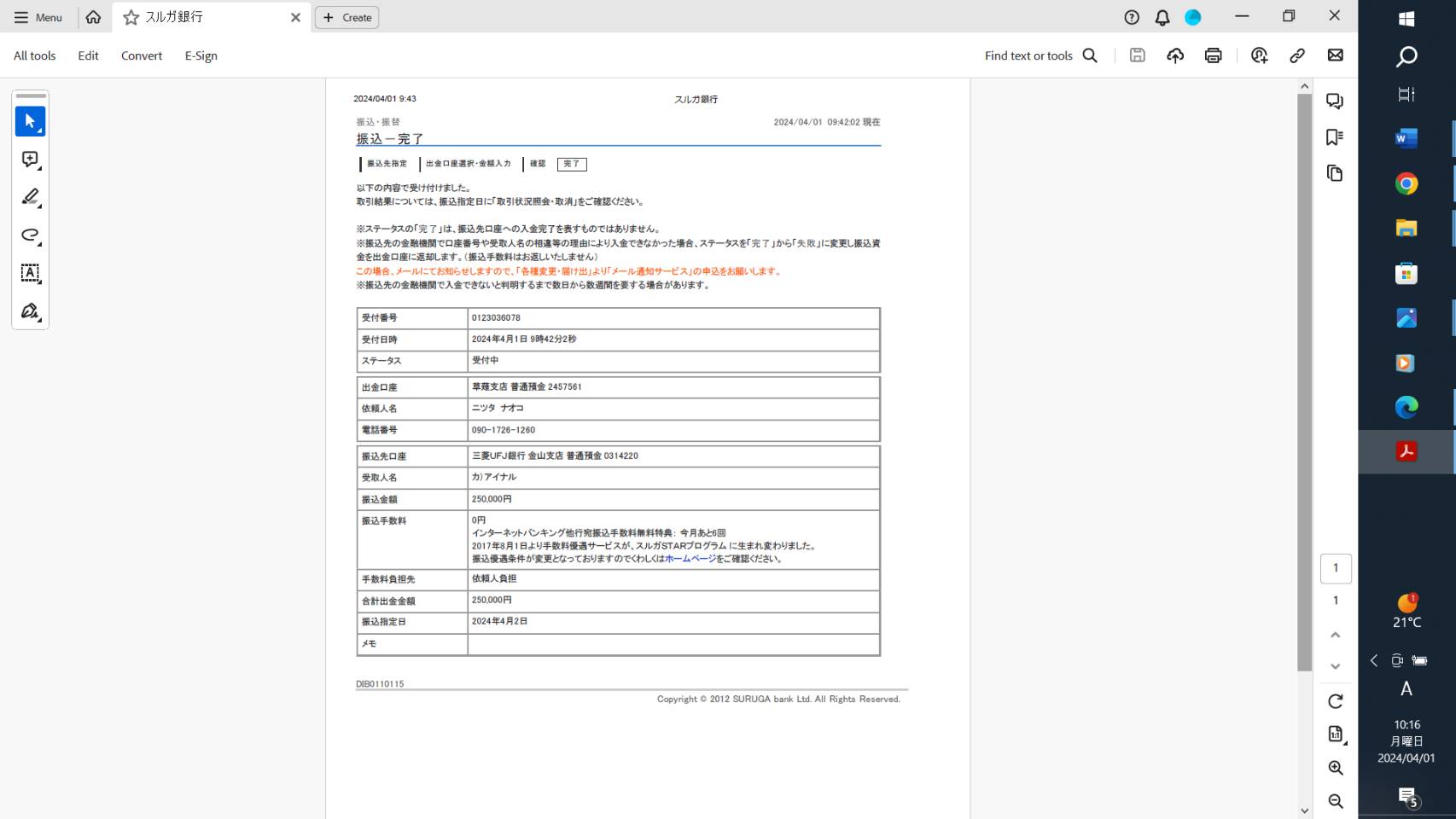
Task: Go to next page chevron
Action: [1336, 666]
